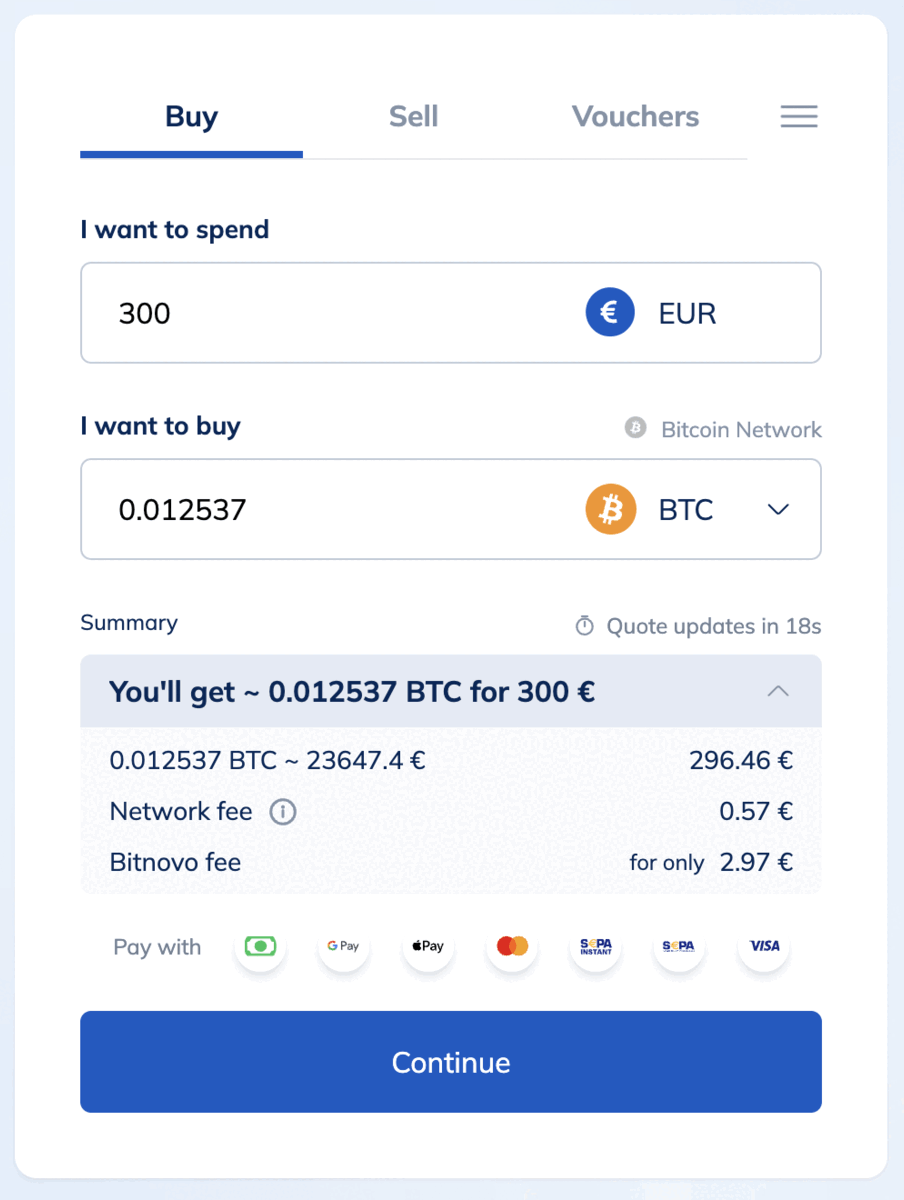Select the Buy tab
The height and width of the screenshot is (1200, 904).
pos(191,117)
